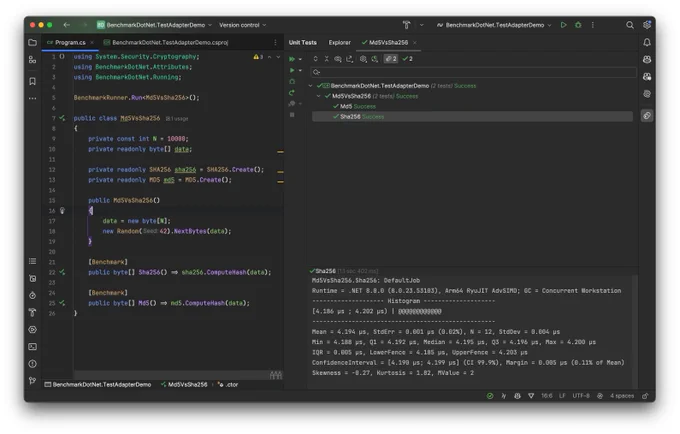The height and width of the screenshot is (434, 680).
Task: Click the LF line separator setting
Action: click(562, 396)
